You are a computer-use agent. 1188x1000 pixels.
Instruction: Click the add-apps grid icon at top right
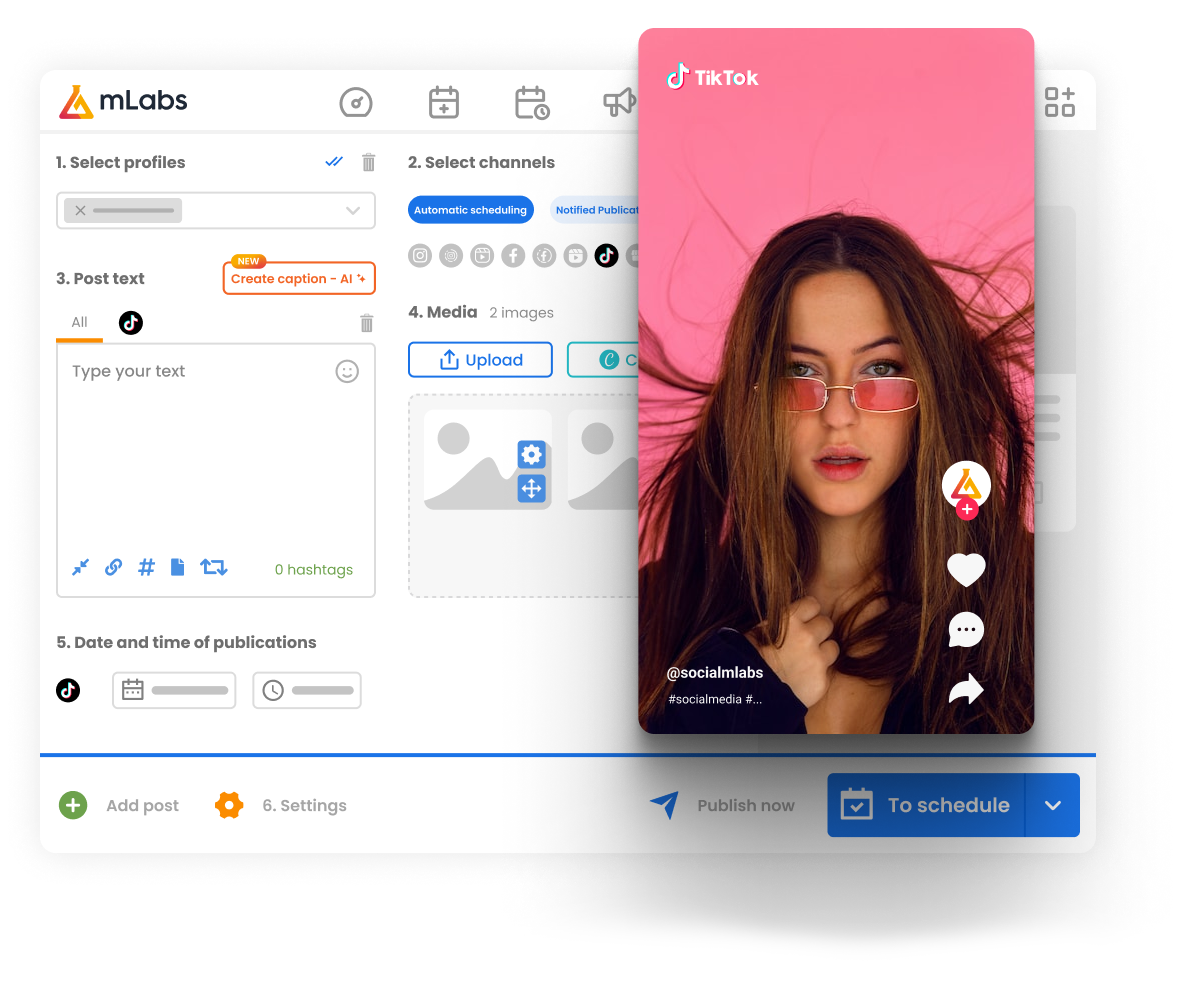click(1059, 102)
